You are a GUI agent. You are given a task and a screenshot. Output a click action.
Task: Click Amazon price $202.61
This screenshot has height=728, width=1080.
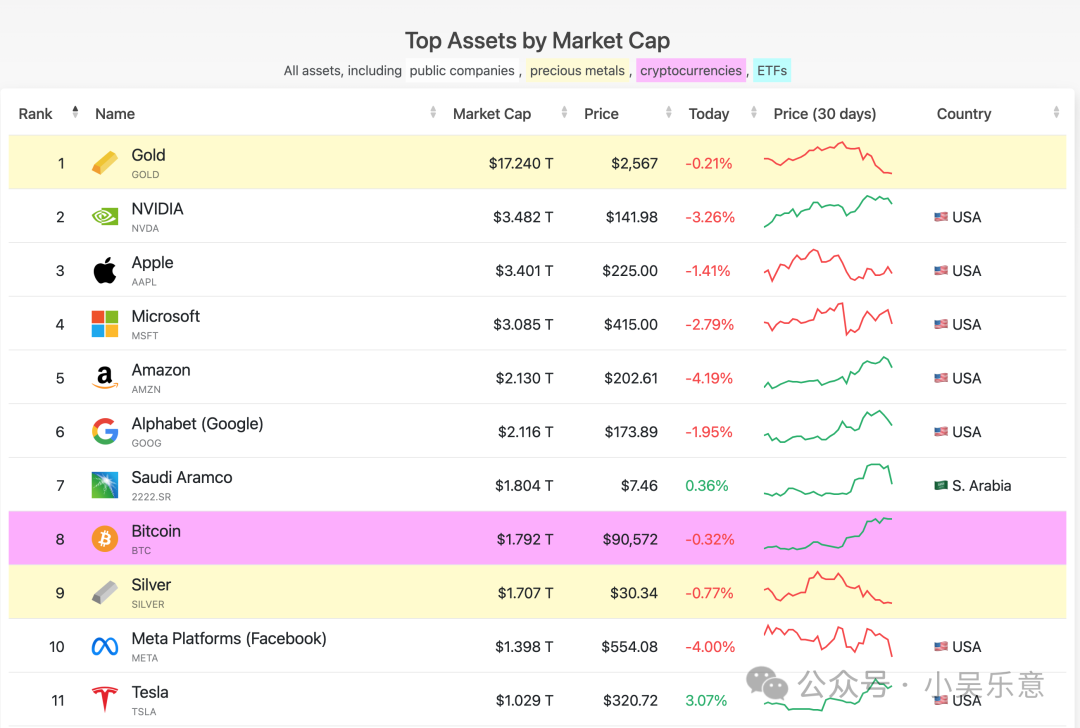tap(631, 378)
